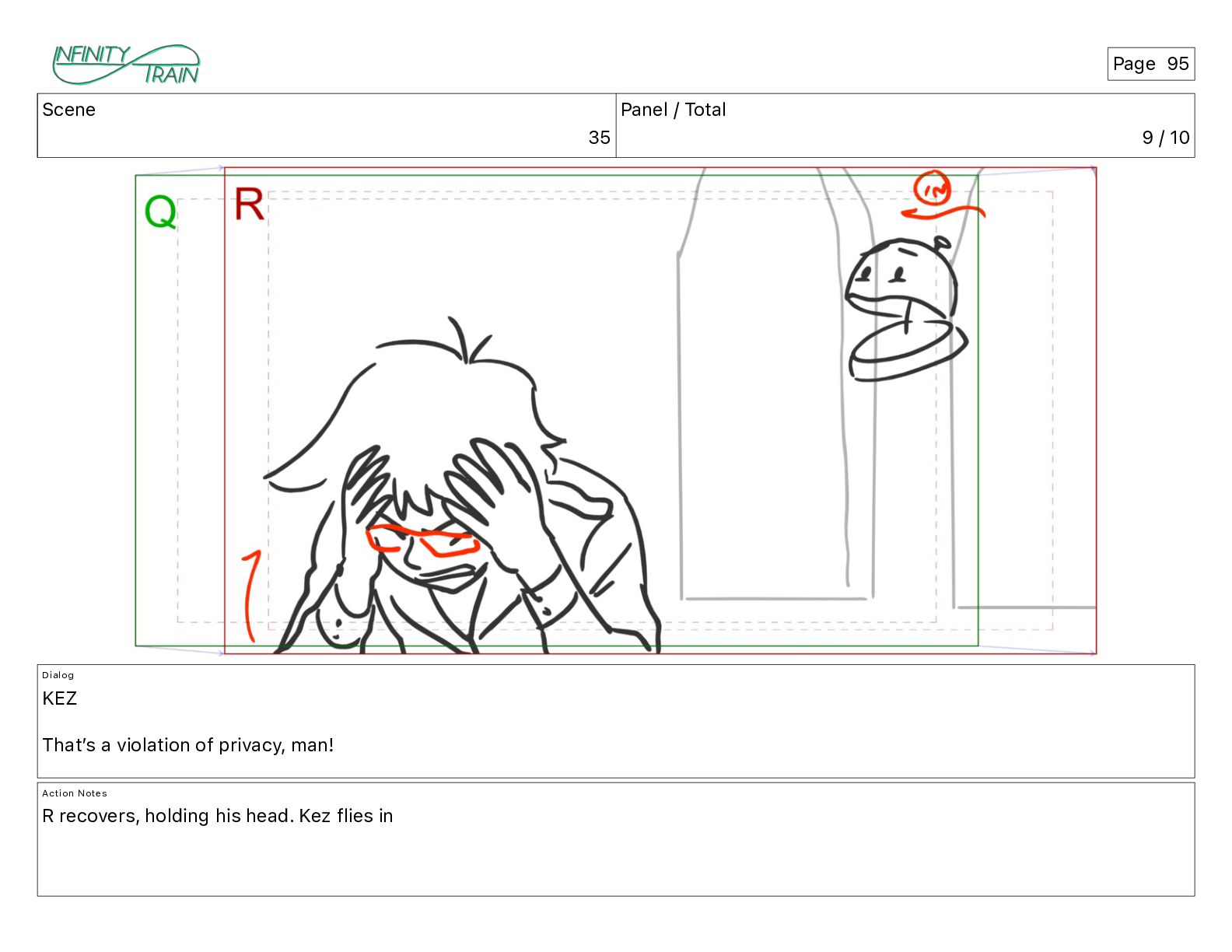Click the KEZ speaker name

click(x=60, y=698)
